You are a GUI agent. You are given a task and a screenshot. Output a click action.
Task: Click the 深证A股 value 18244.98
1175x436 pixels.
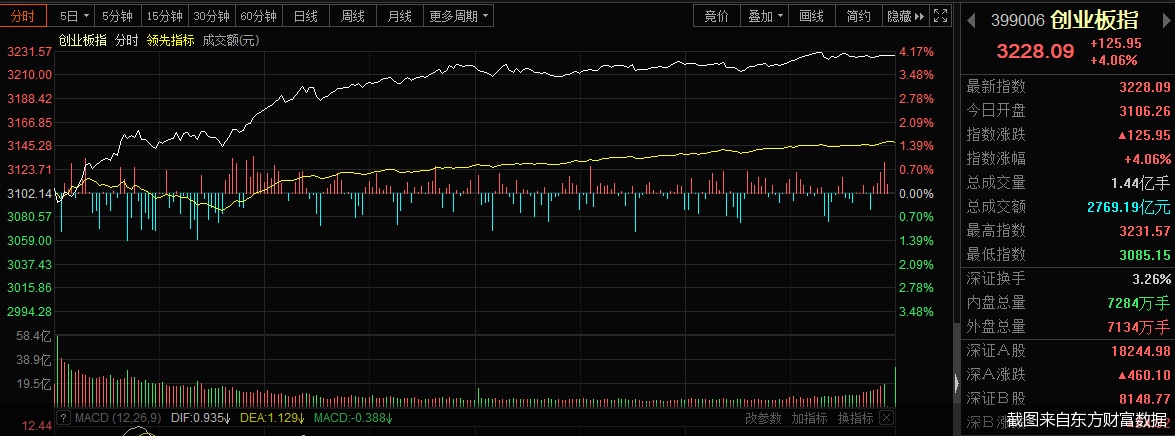pos(1141,351)
